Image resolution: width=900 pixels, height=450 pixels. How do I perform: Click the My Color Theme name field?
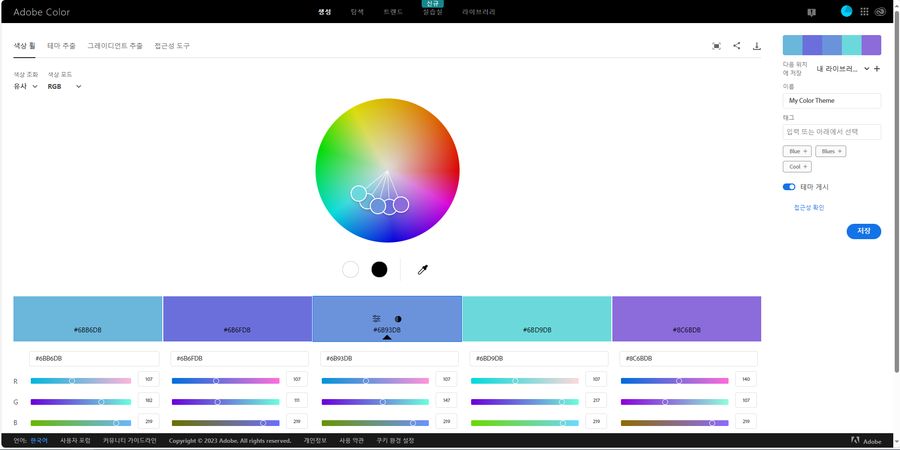832,100
